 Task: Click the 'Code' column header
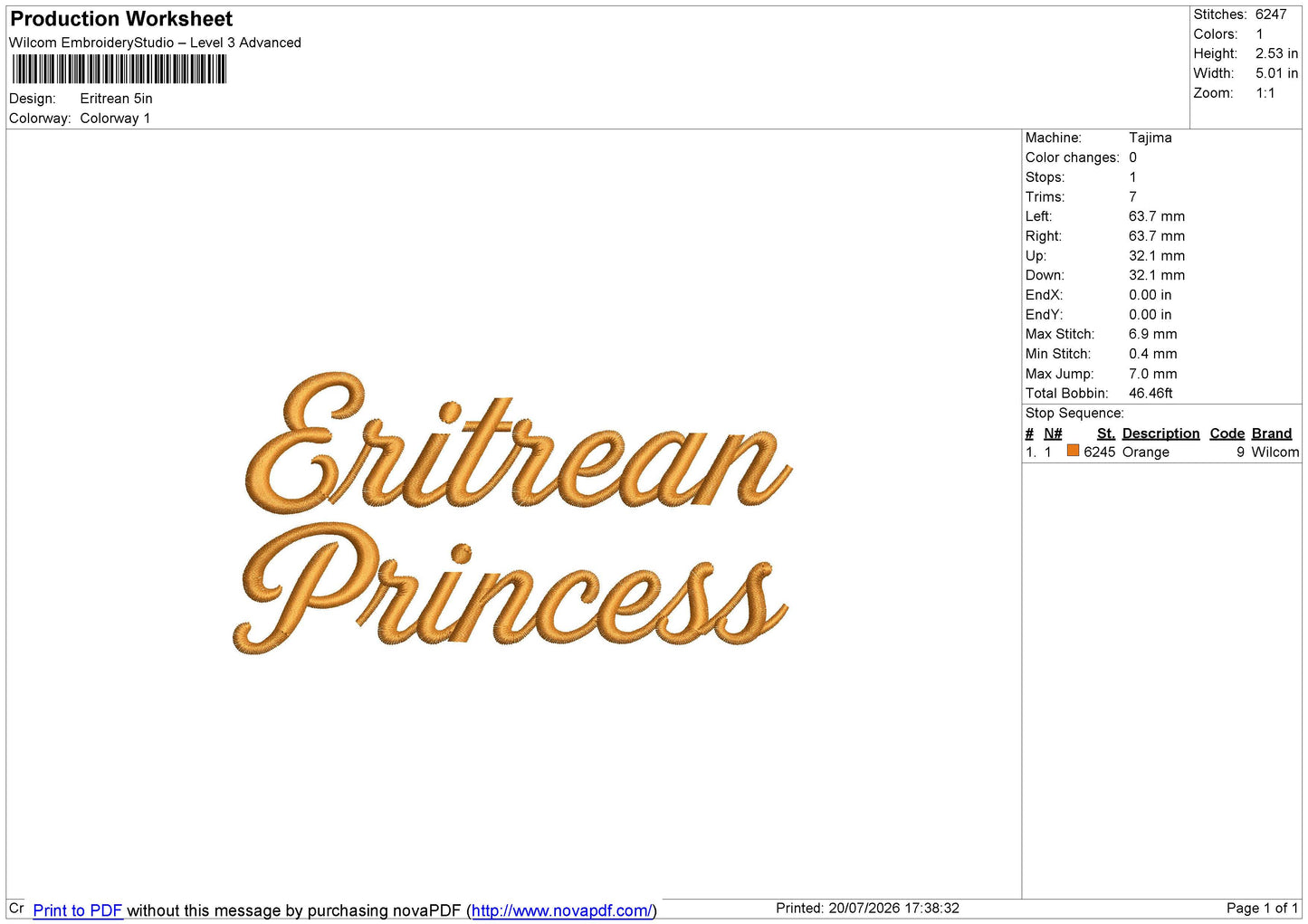click(x=1227, y=433)
